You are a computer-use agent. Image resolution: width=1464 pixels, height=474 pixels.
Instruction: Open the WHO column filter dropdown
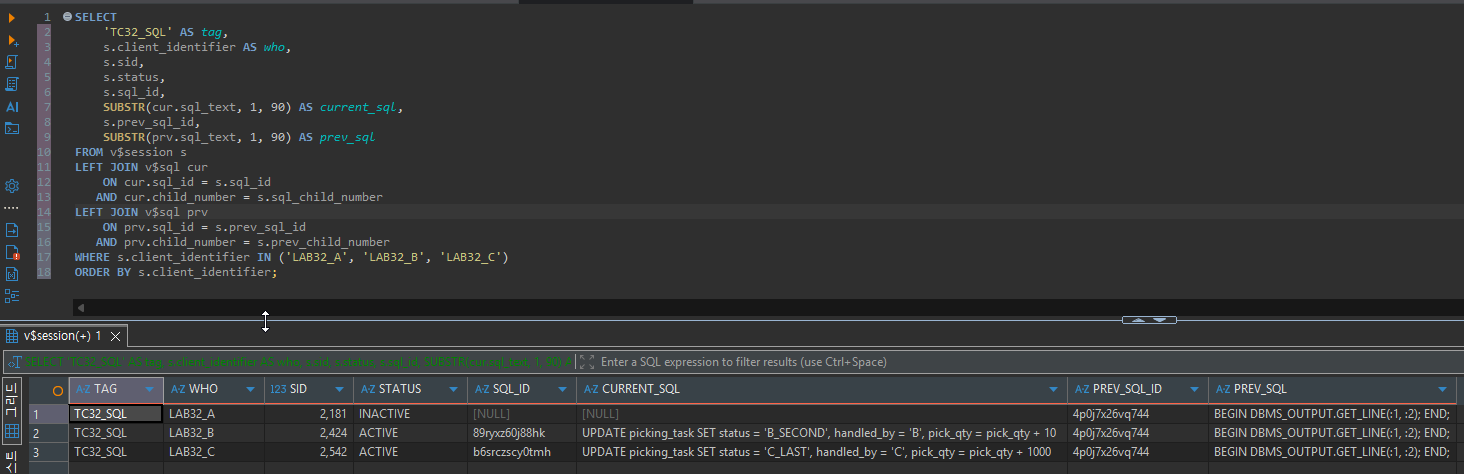pos(251,389)
